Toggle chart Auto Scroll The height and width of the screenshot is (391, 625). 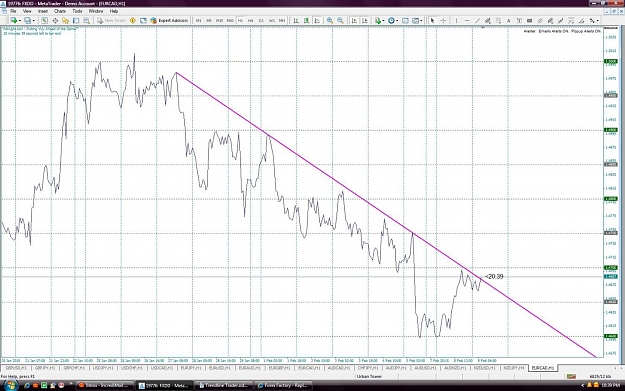[354, 20]
